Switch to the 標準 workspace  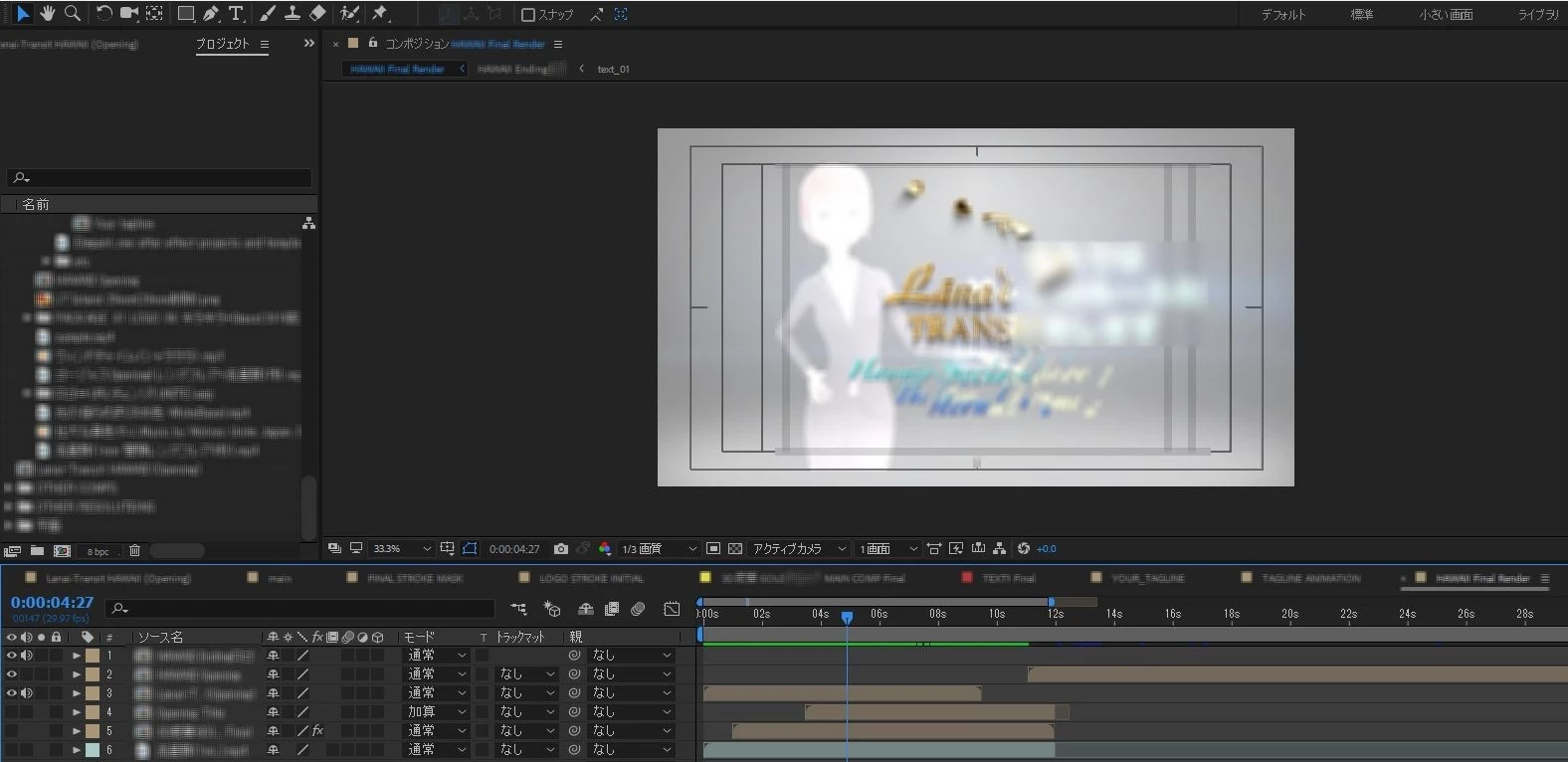pos(1362,14)
